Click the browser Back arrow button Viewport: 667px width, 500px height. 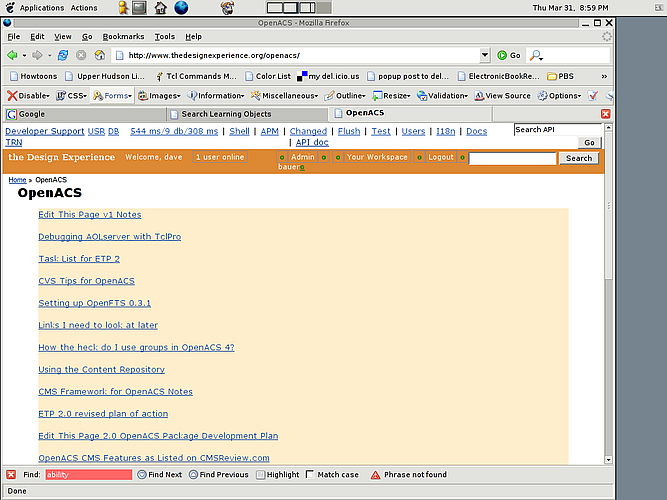tap(13, 55)
